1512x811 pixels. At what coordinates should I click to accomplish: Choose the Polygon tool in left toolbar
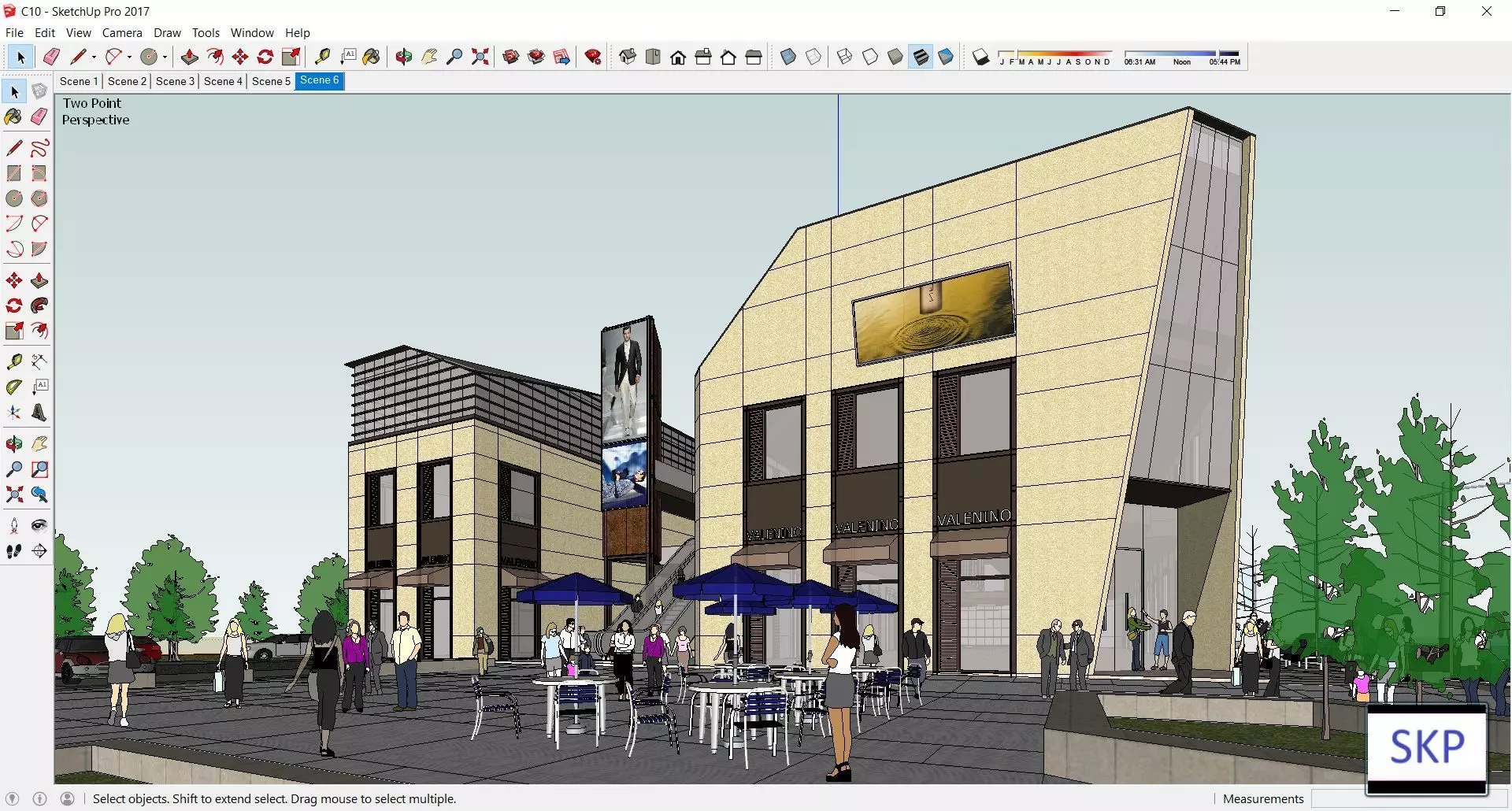tap(39, 198)
